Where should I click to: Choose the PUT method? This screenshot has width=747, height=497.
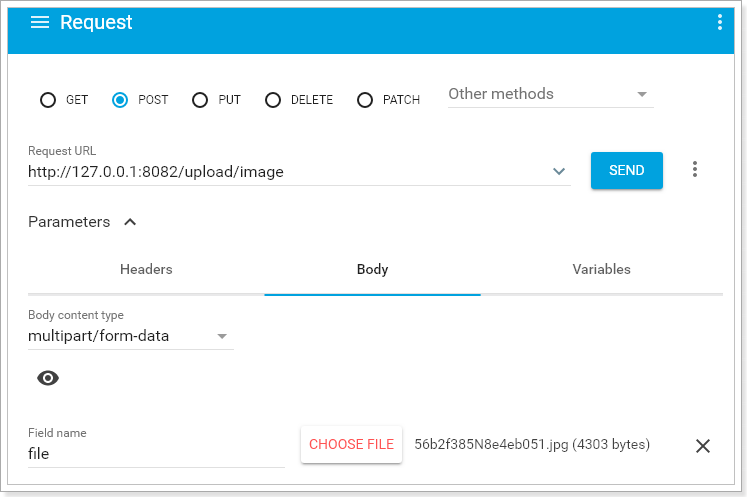coord(200,100)
